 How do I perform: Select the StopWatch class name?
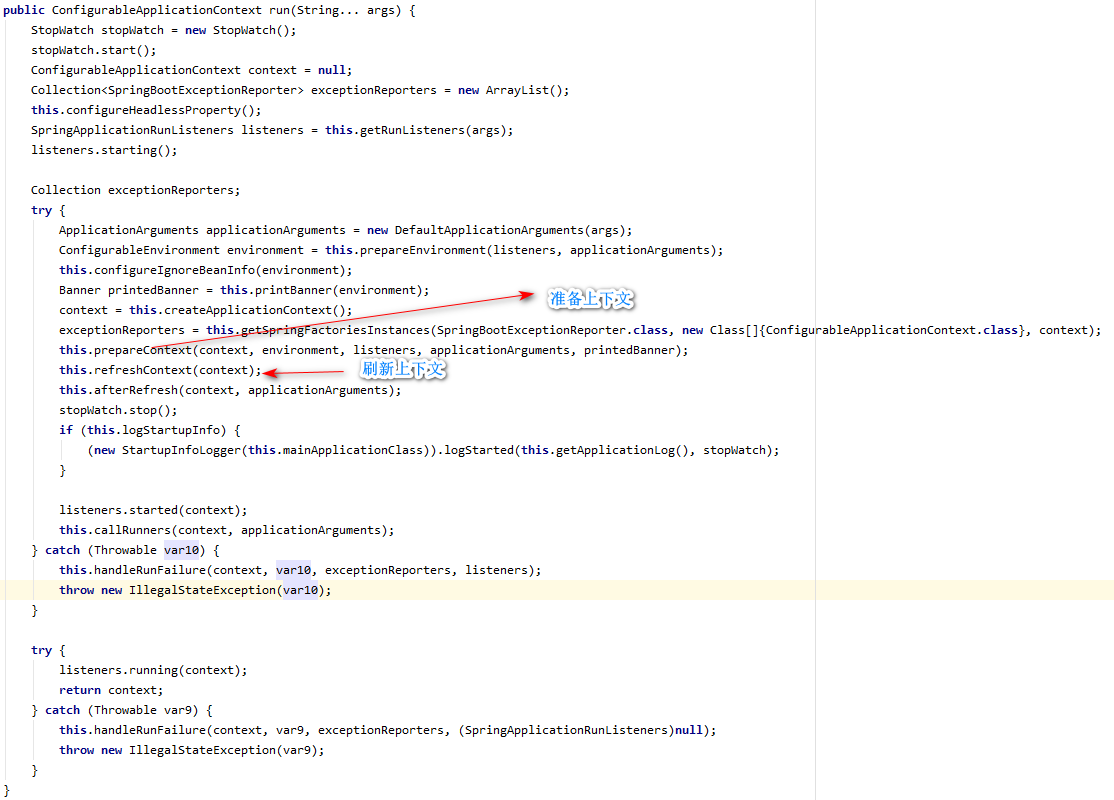click(63, 29)
